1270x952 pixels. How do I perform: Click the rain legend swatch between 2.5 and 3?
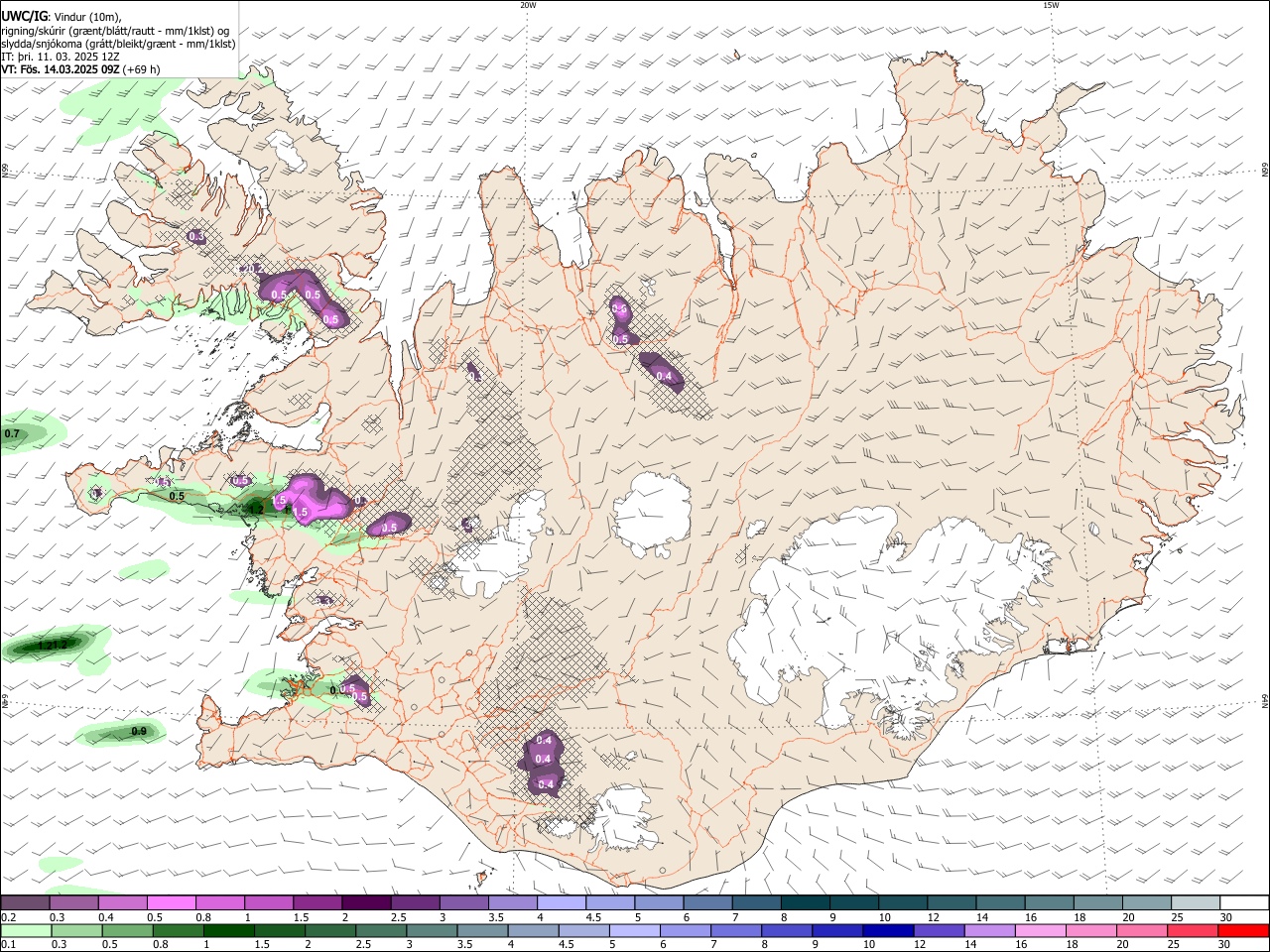coord(380,930)
